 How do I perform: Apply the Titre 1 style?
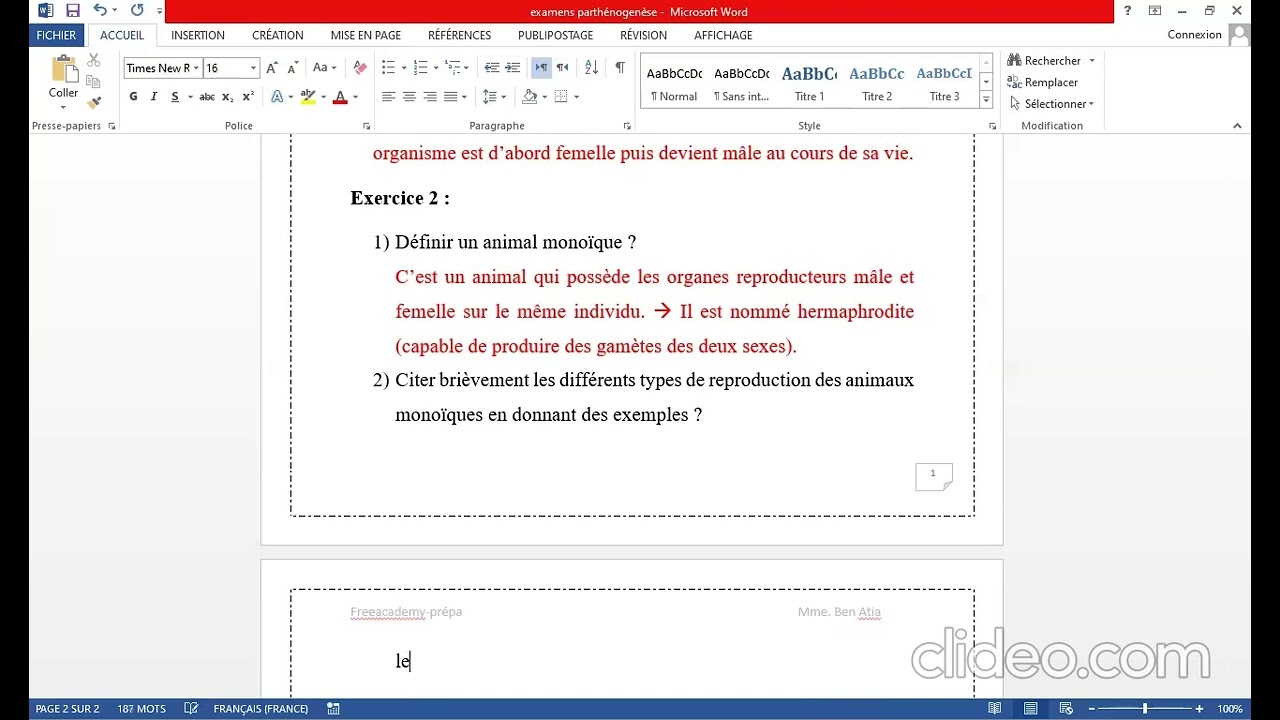coord(809,83)
